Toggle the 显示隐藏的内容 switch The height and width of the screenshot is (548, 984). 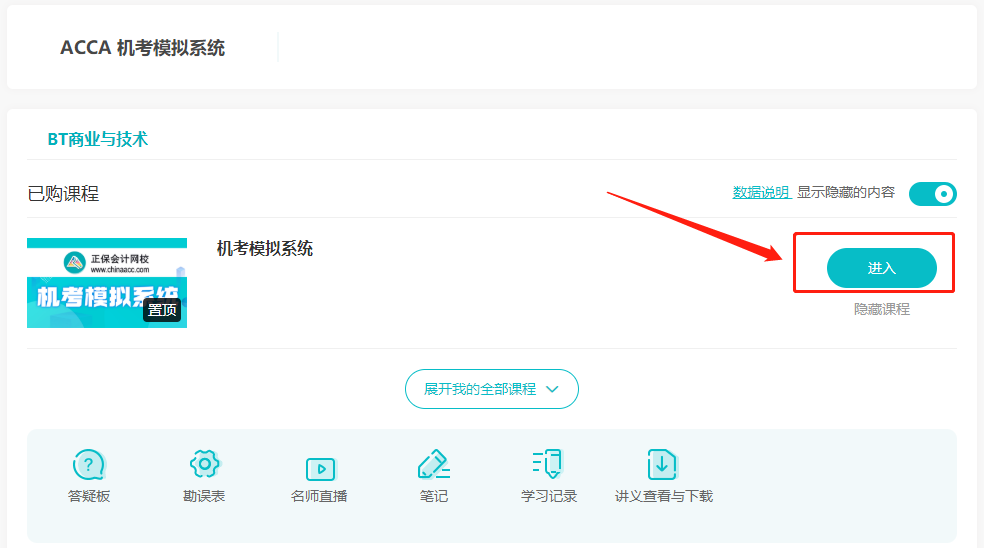(x=933, y=193)
